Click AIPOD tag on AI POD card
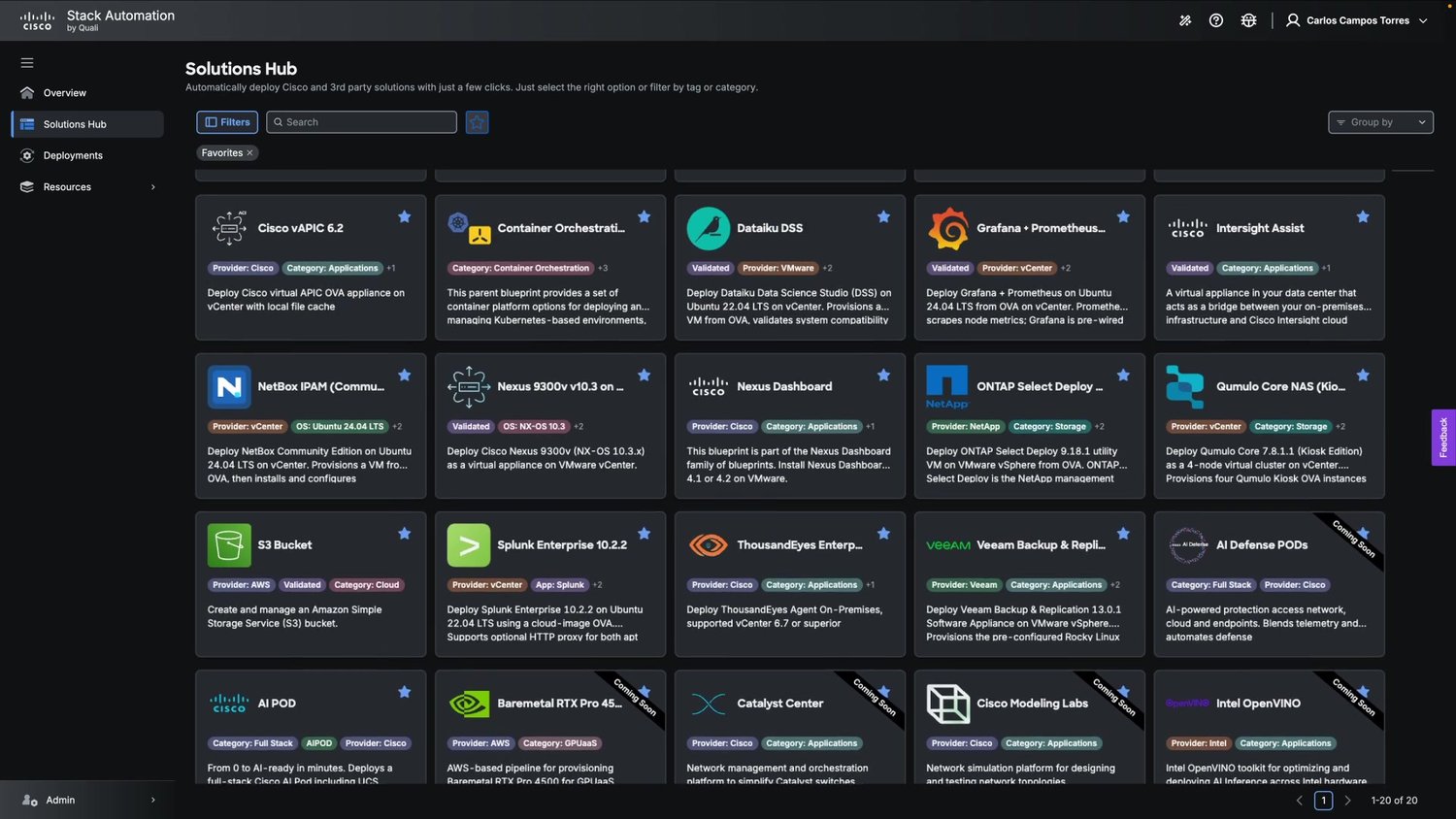 tap(319, 744)
